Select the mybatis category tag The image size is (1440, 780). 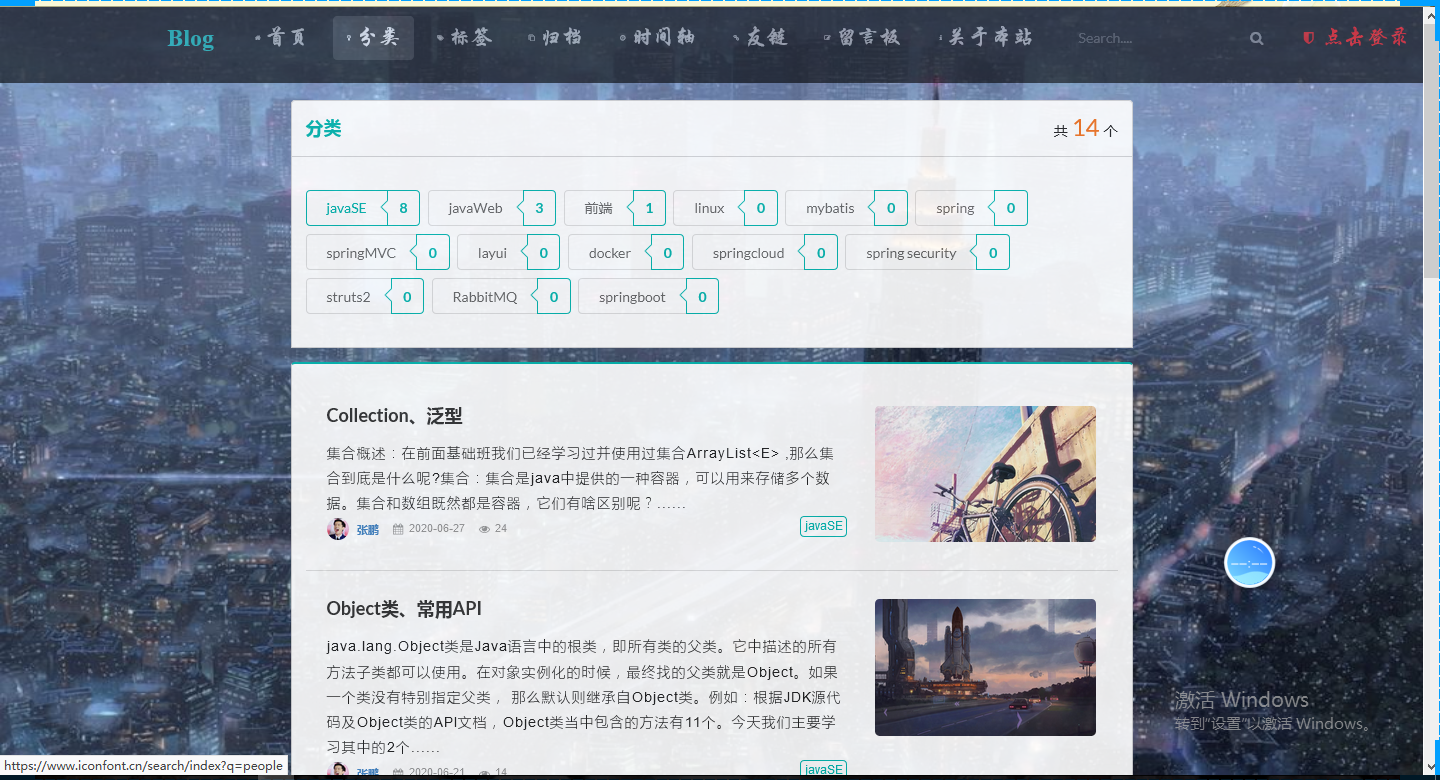[846, 208]
